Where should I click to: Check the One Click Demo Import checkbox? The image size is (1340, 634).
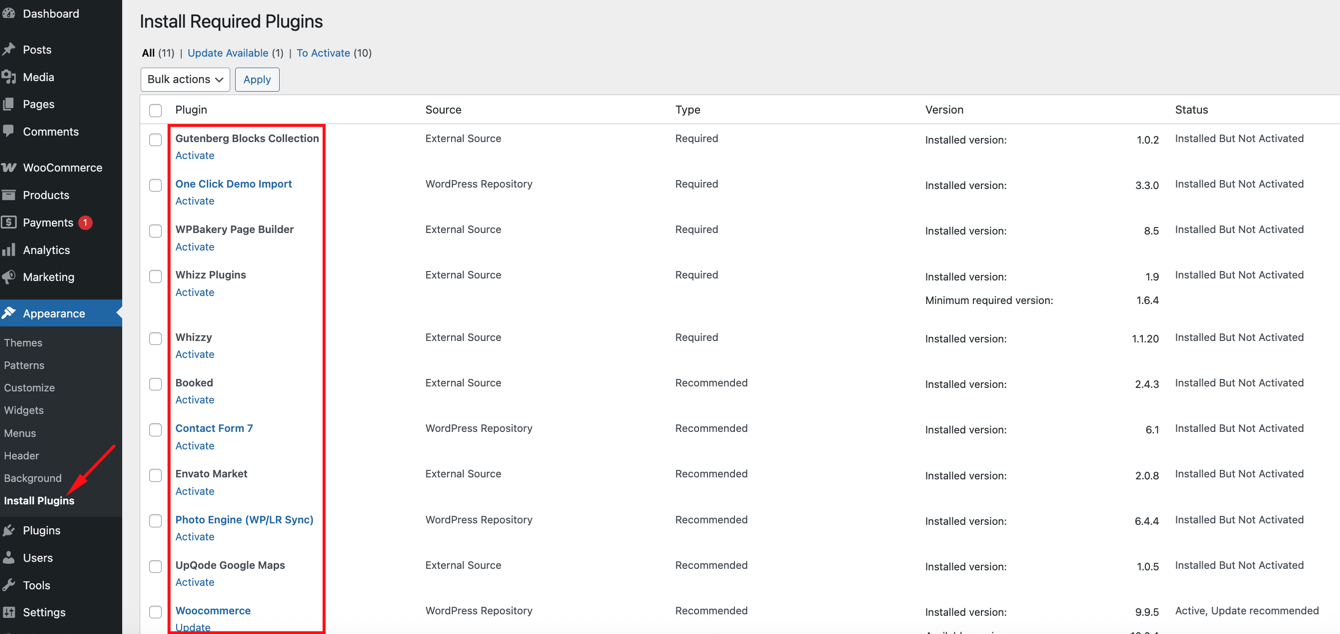pyautogui.click(x=155, y=185)
